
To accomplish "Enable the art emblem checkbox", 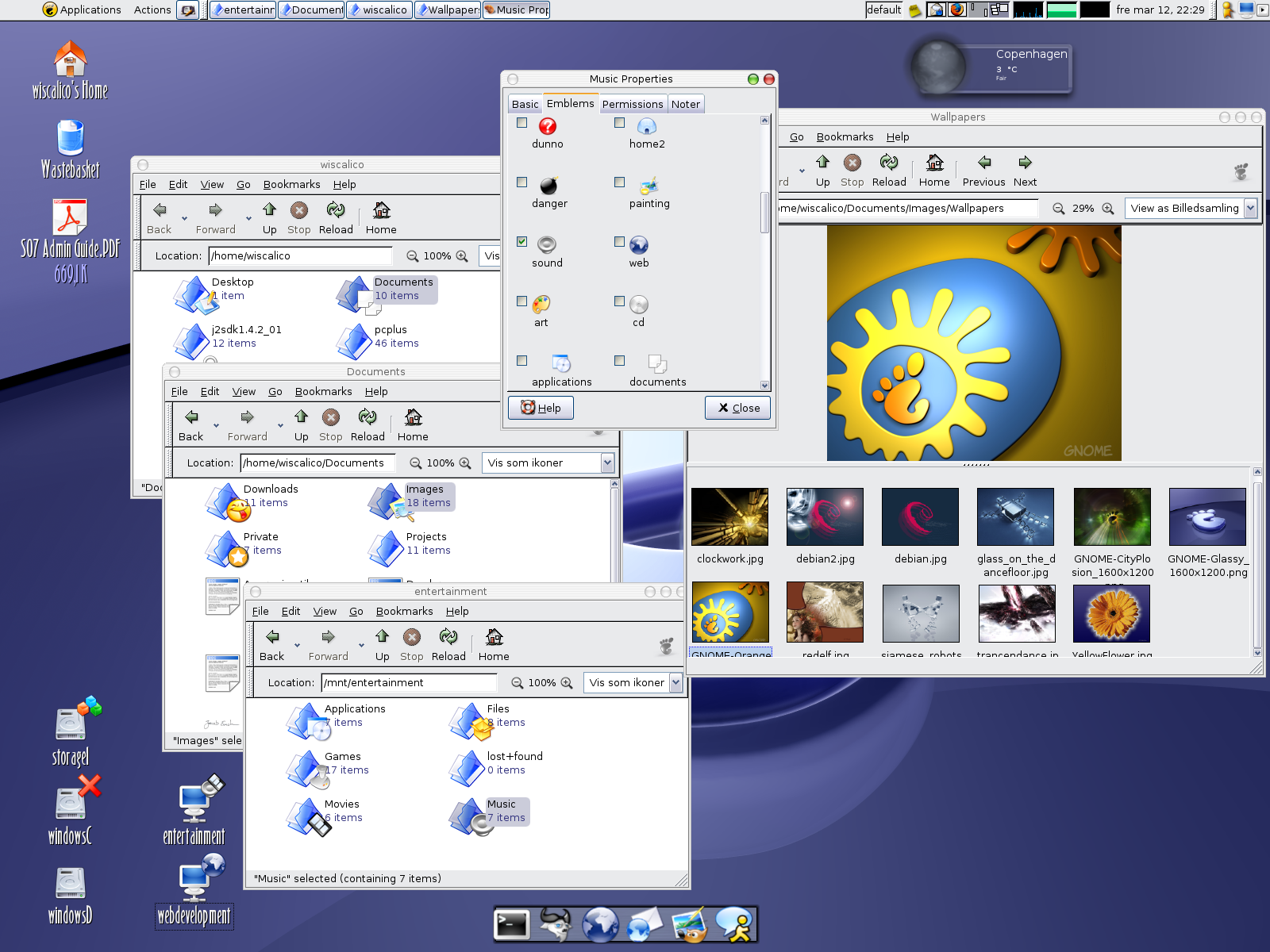I will tap(521, 301).
